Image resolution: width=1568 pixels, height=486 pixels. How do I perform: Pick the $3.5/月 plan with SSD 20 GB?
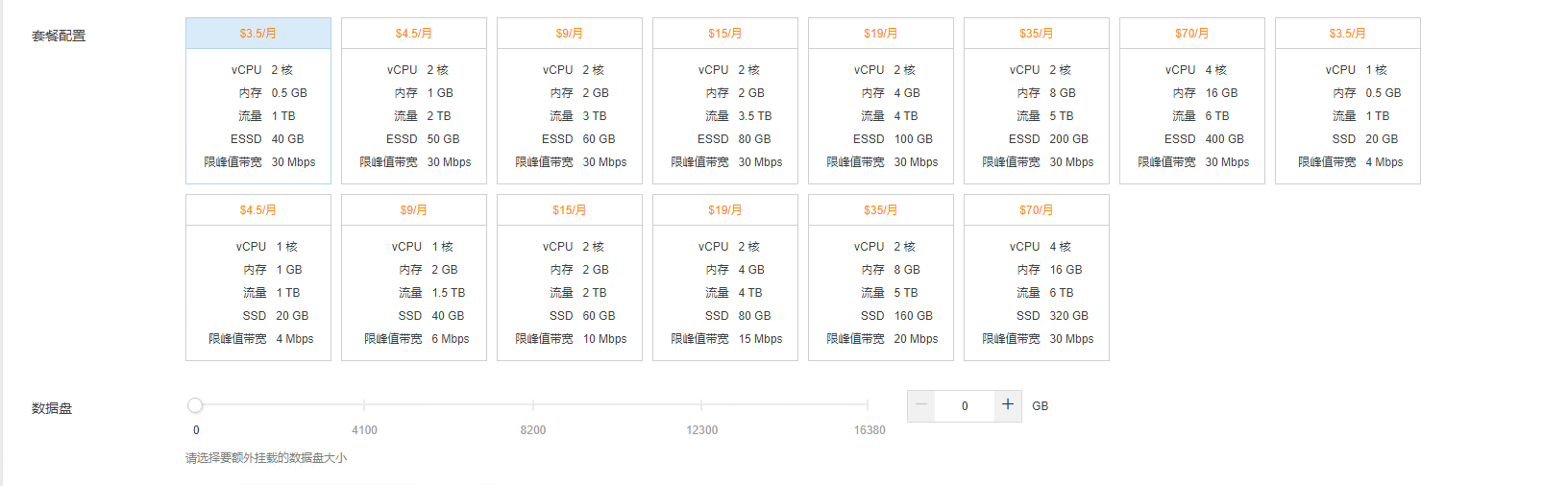pos(1347,101)
